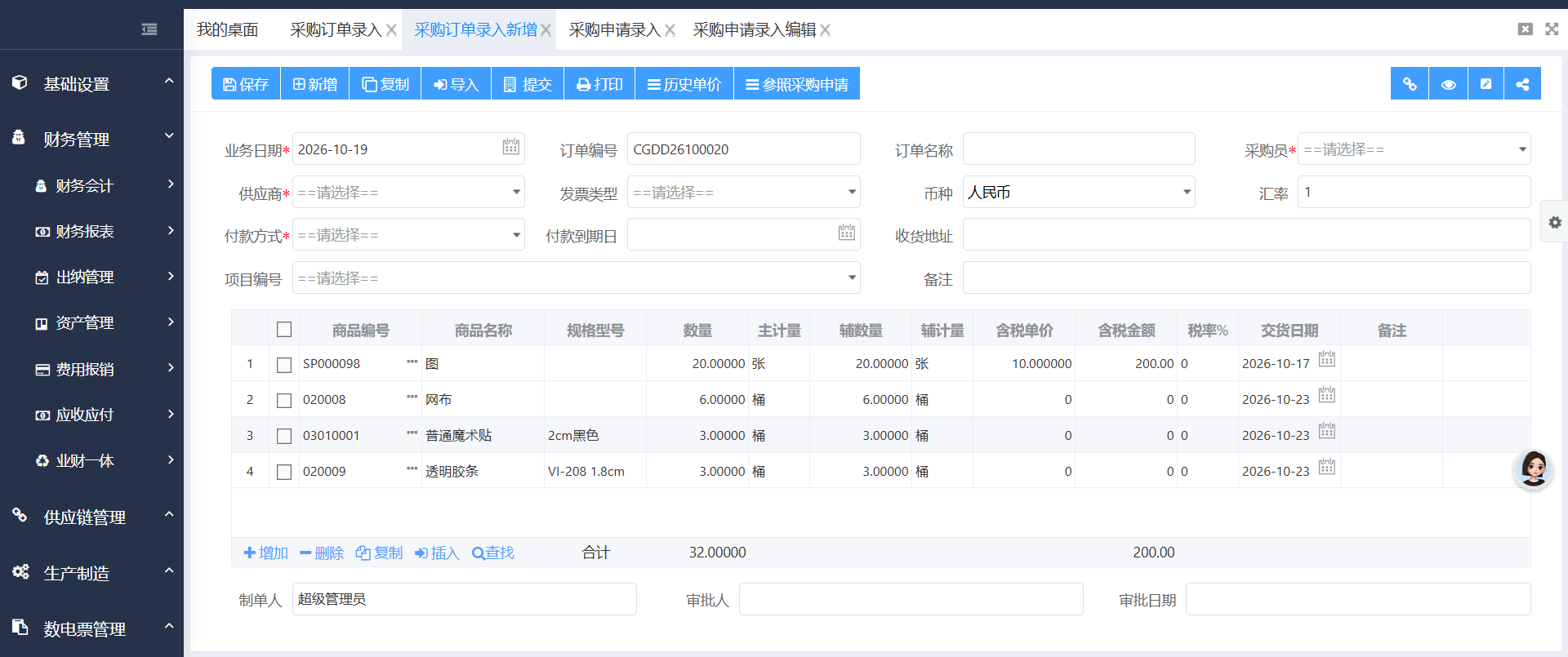Open delivery date calendar for row 020008
Screen dimensions: 1568x657
click(x=1327, y=395)
